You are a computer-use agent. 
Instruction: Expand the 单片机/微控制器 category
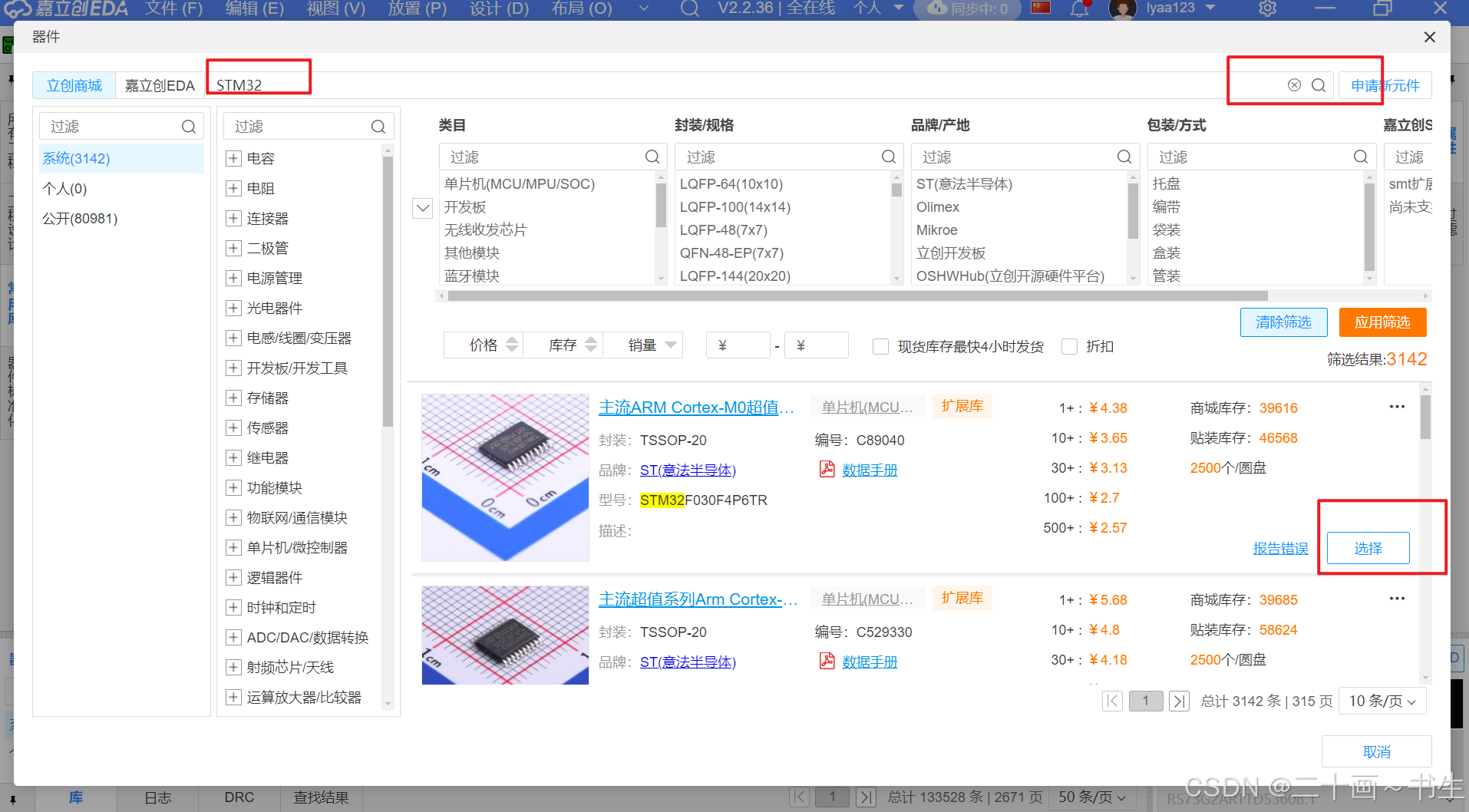coord(233,547)
